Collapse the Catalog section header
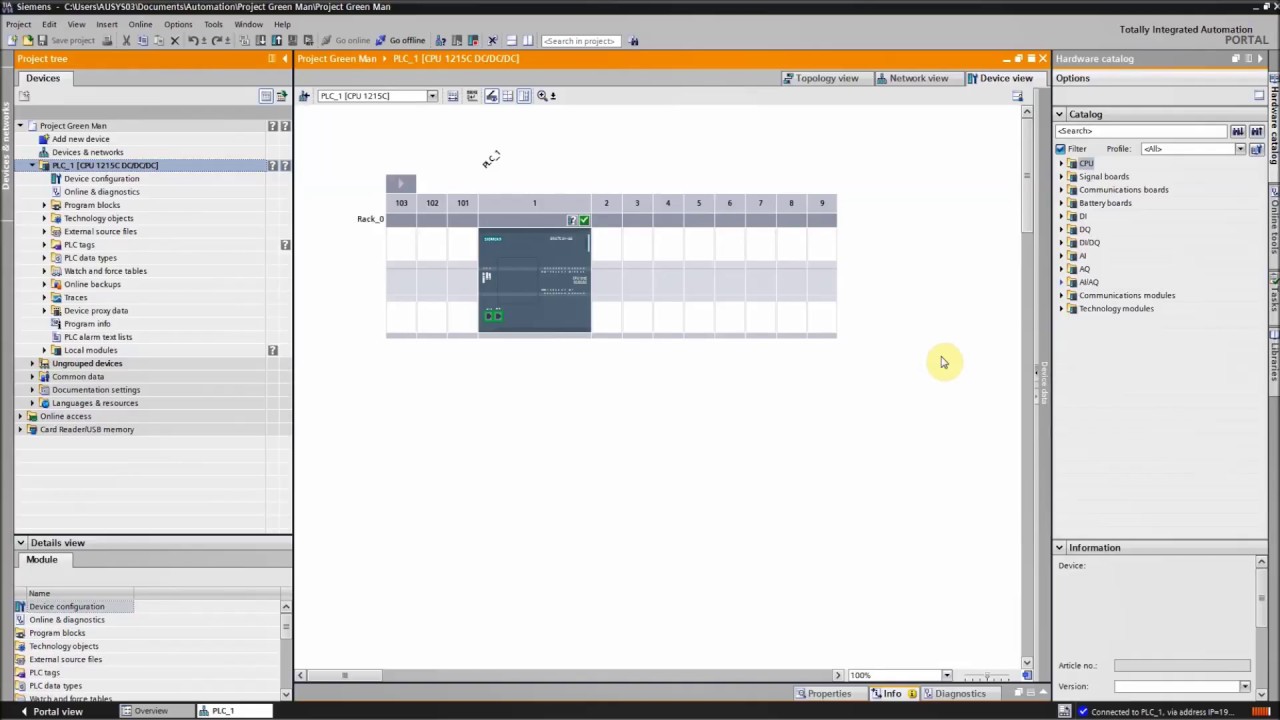Viewport: 1280px width, 720px height. (x=1060, y=115)
